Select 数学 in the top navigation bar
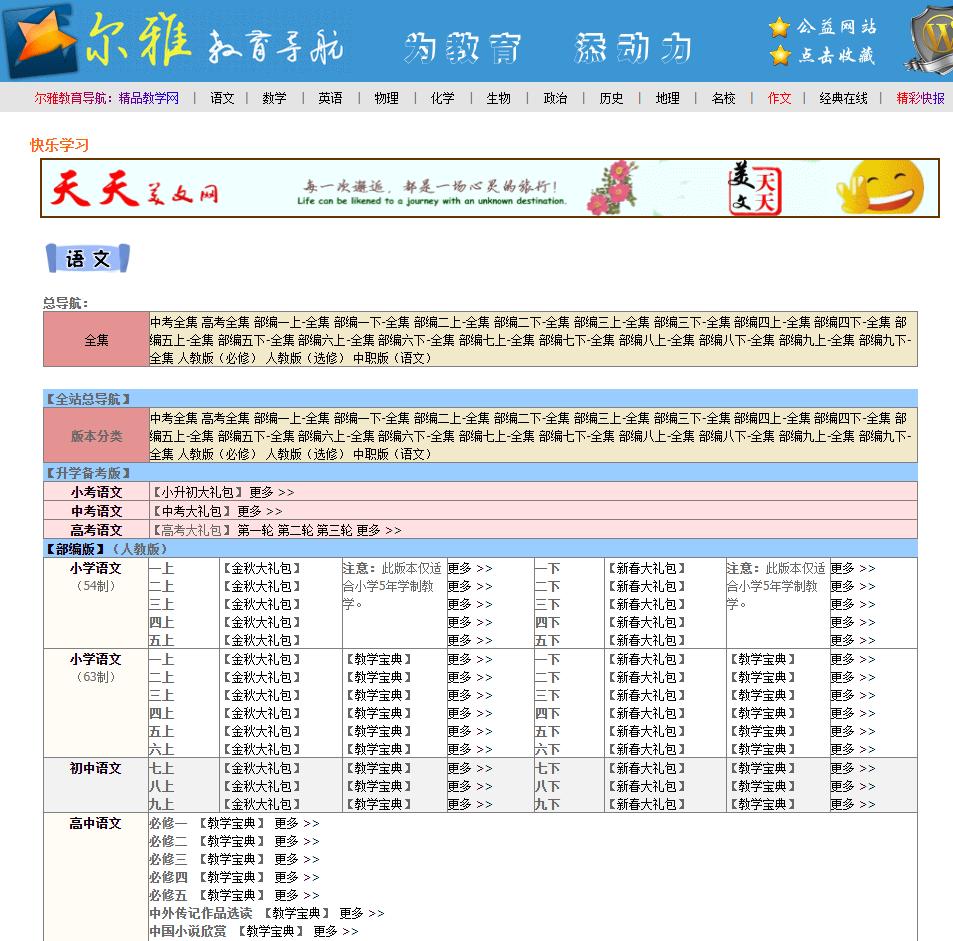953x941 pixels. pyautogui.click(x=275, y=99)
